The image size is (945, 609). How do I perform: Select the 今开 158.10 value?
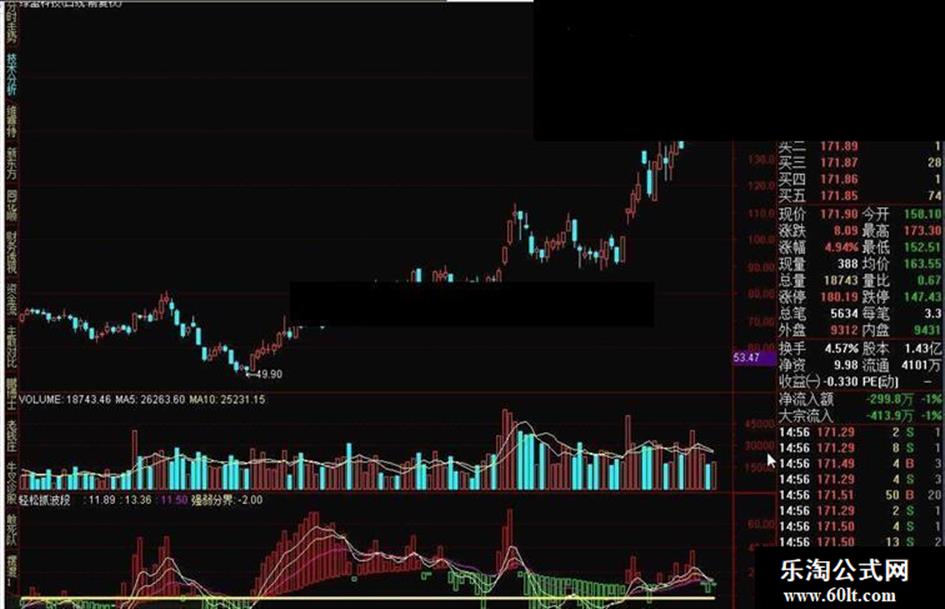(x=923, y=214)
